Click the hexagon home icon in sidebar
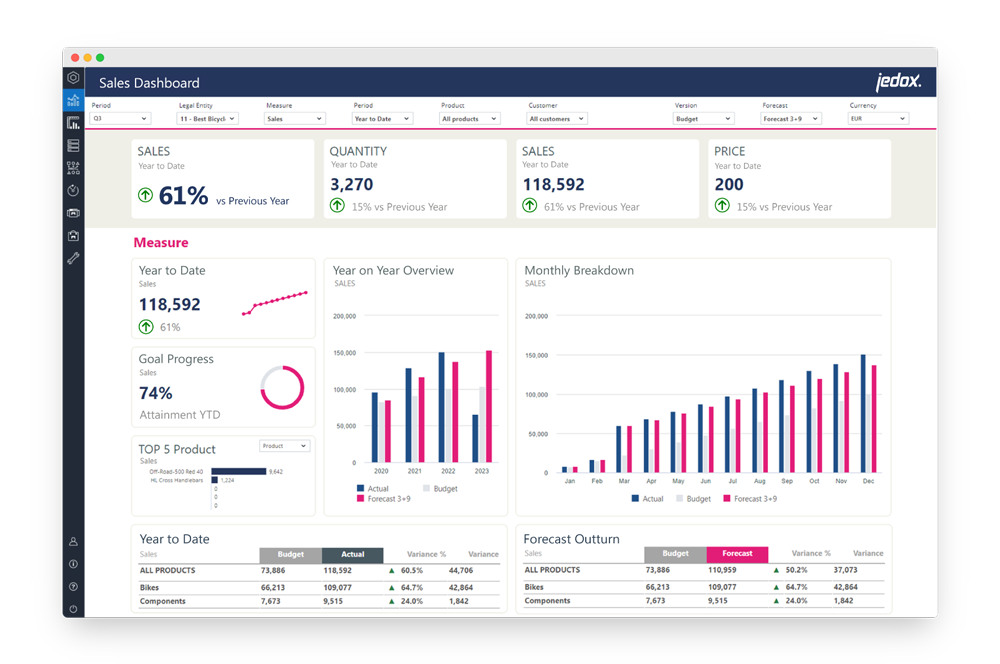The width and height of the screenshot is (1000, 664). pyautogui.click(x=73, y=78)
